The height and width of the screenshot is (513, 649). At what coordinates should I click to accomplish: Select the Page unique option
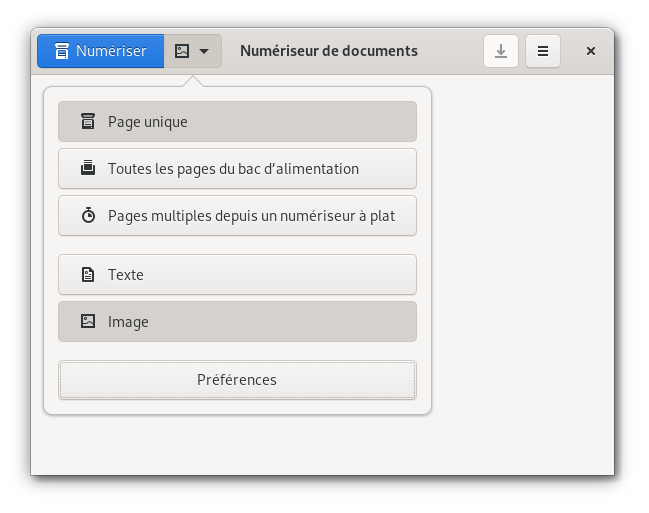(147, 122)
